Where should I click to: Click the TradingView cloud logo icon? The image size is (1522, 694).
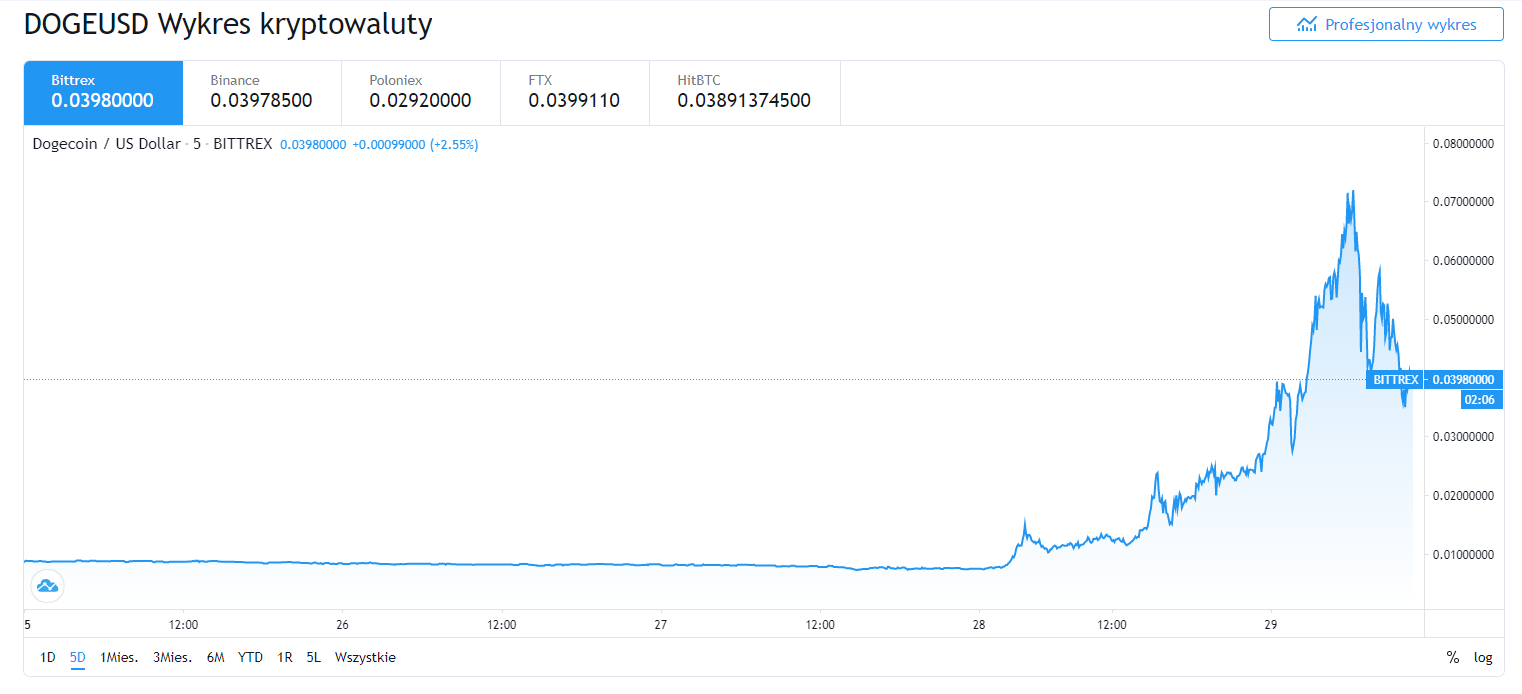pos(47,586)
